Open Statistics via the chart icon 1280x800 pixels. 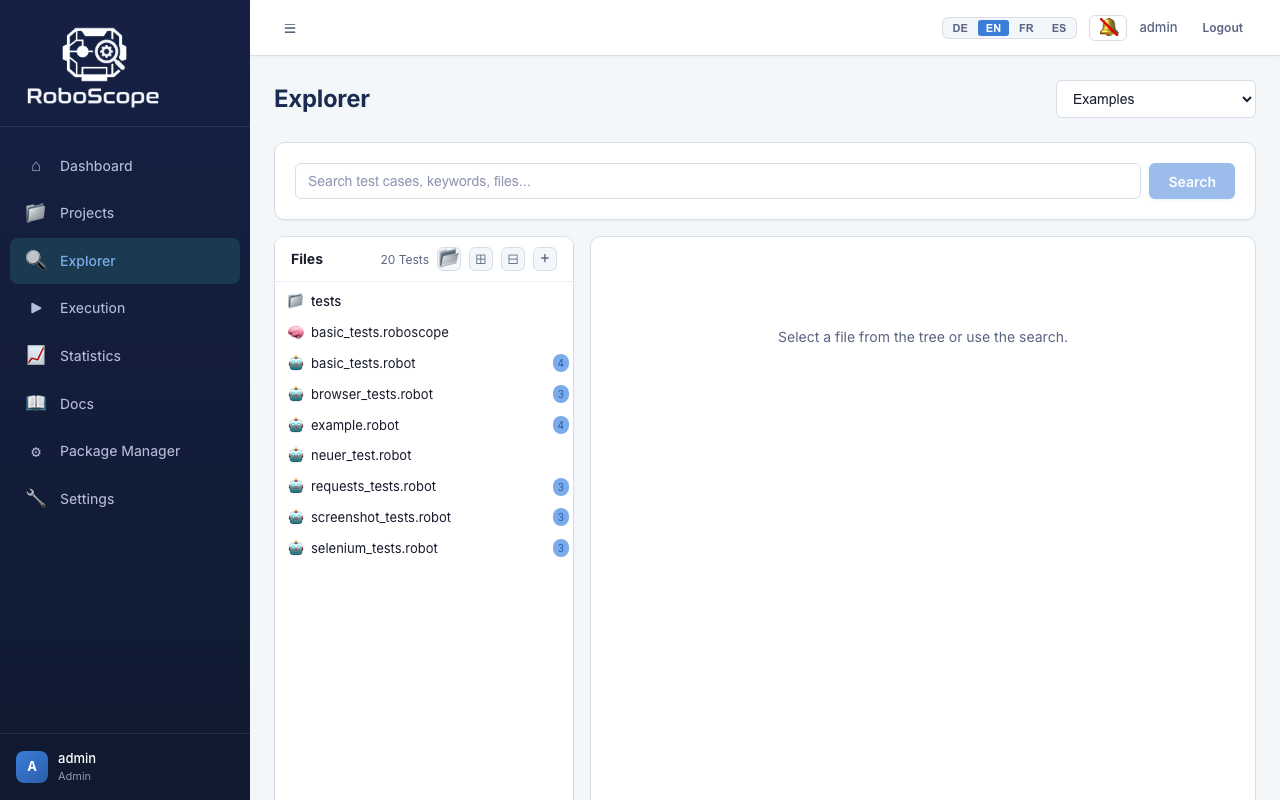click(36, 356)
